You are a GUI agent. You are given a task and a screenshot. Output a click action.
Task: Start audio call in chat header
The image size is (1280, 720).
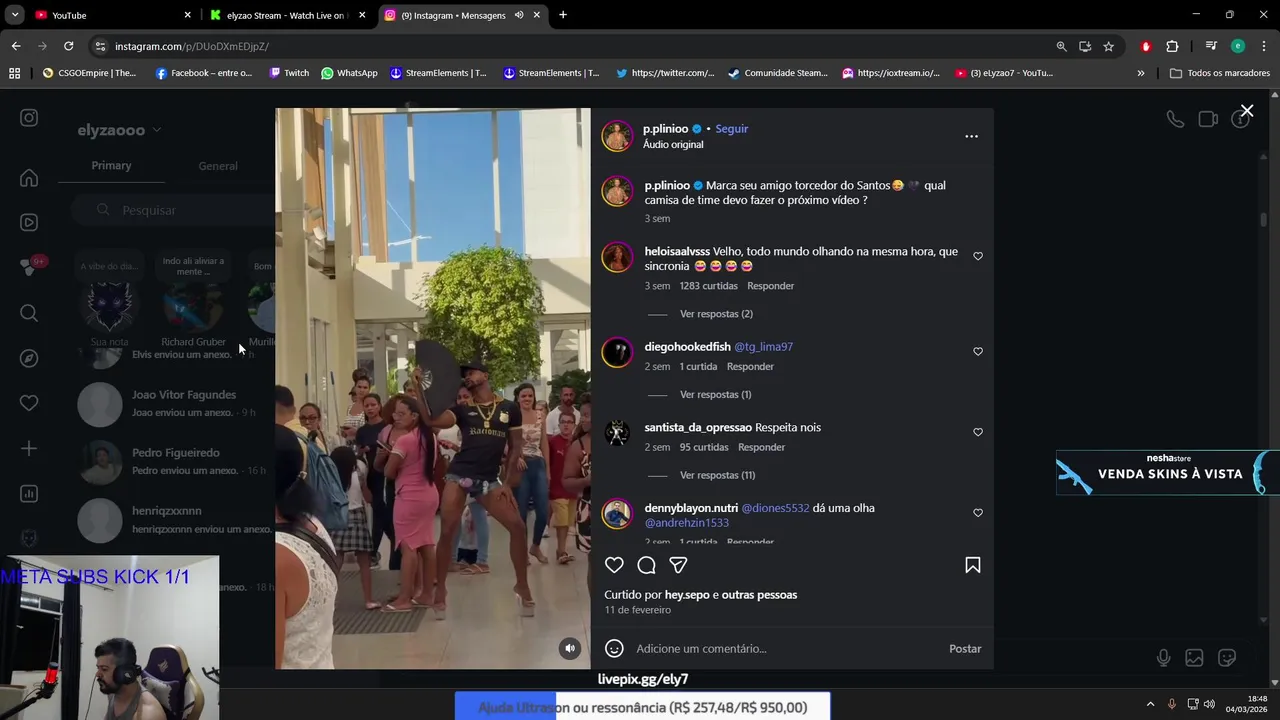coord(1175,119)
